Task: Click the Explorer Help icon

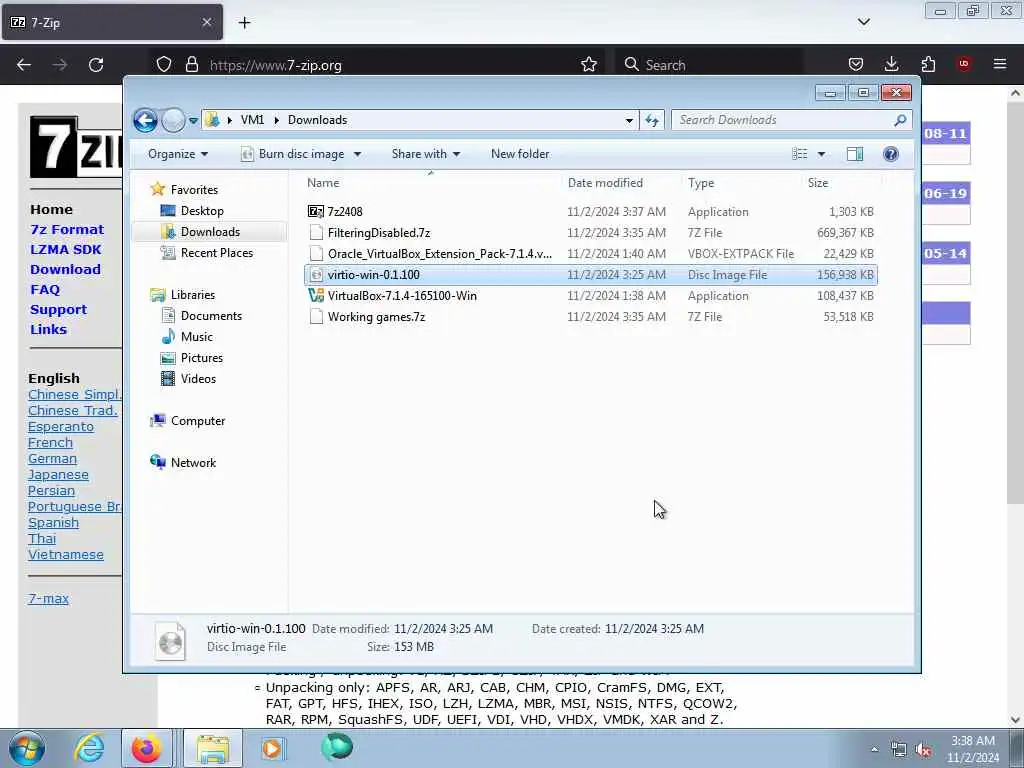Action: [x=891, y=154]
